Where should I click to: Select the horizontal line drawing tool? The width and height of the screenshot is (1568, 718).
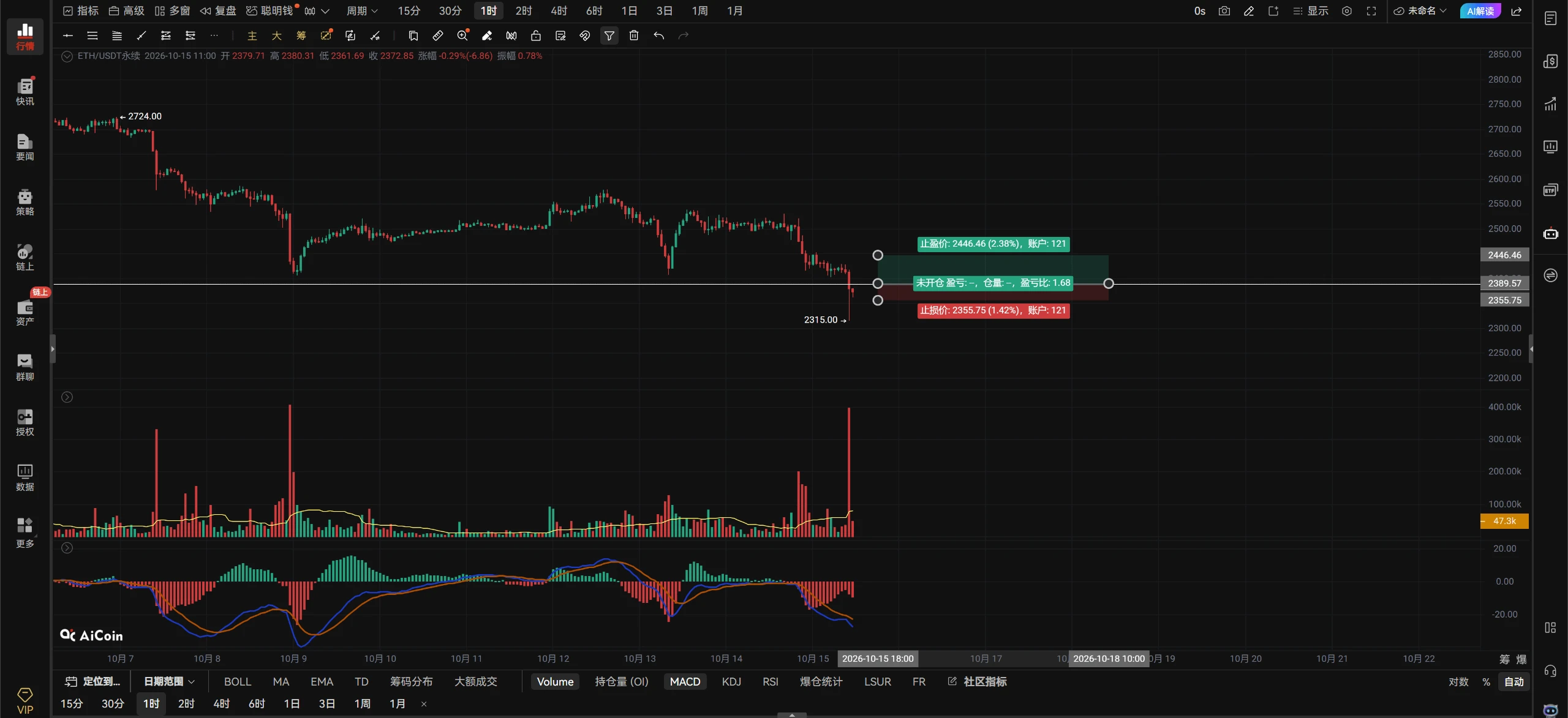(68, 36)
